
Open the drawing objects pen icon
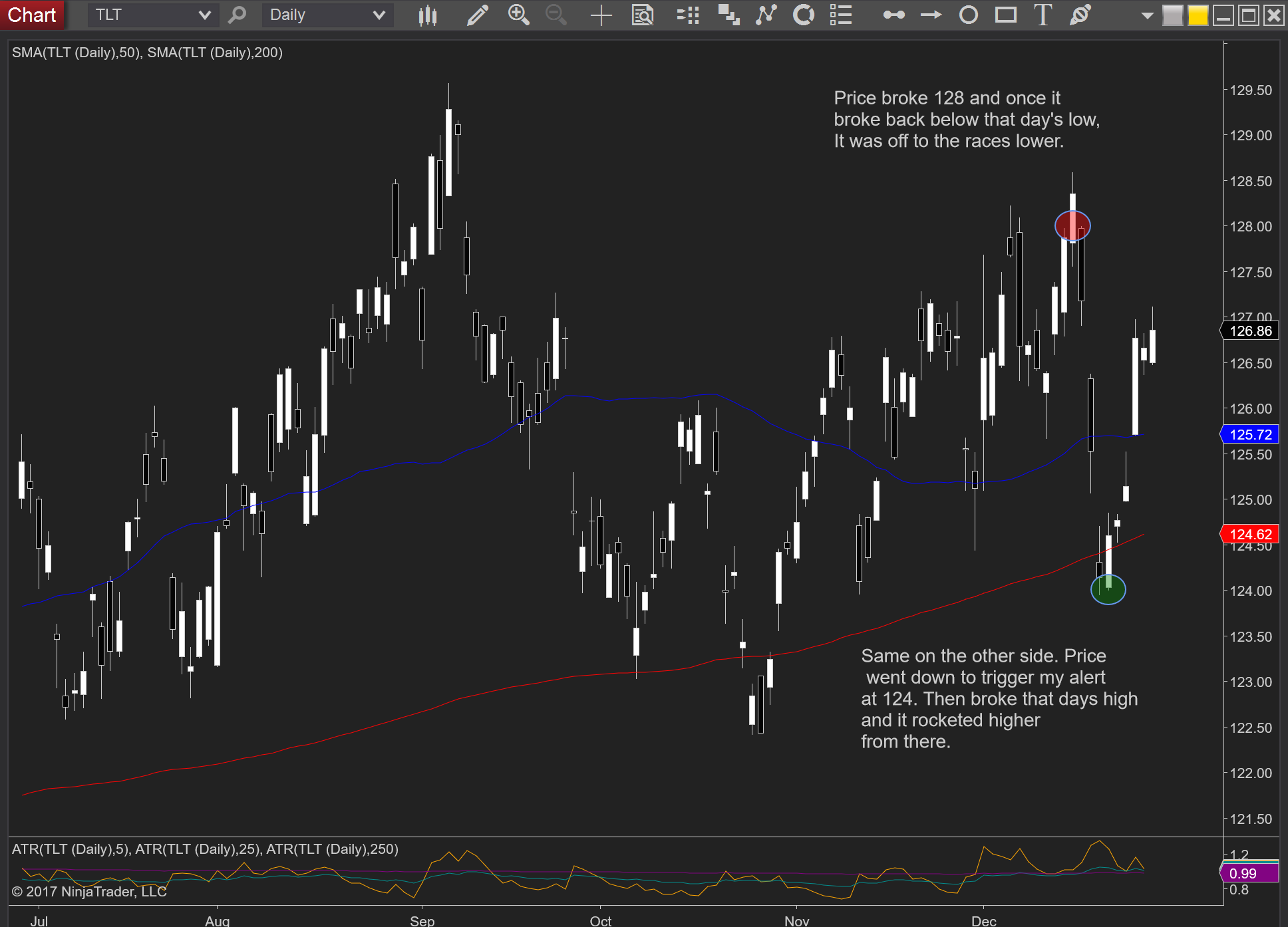[x=1080, y=15]
